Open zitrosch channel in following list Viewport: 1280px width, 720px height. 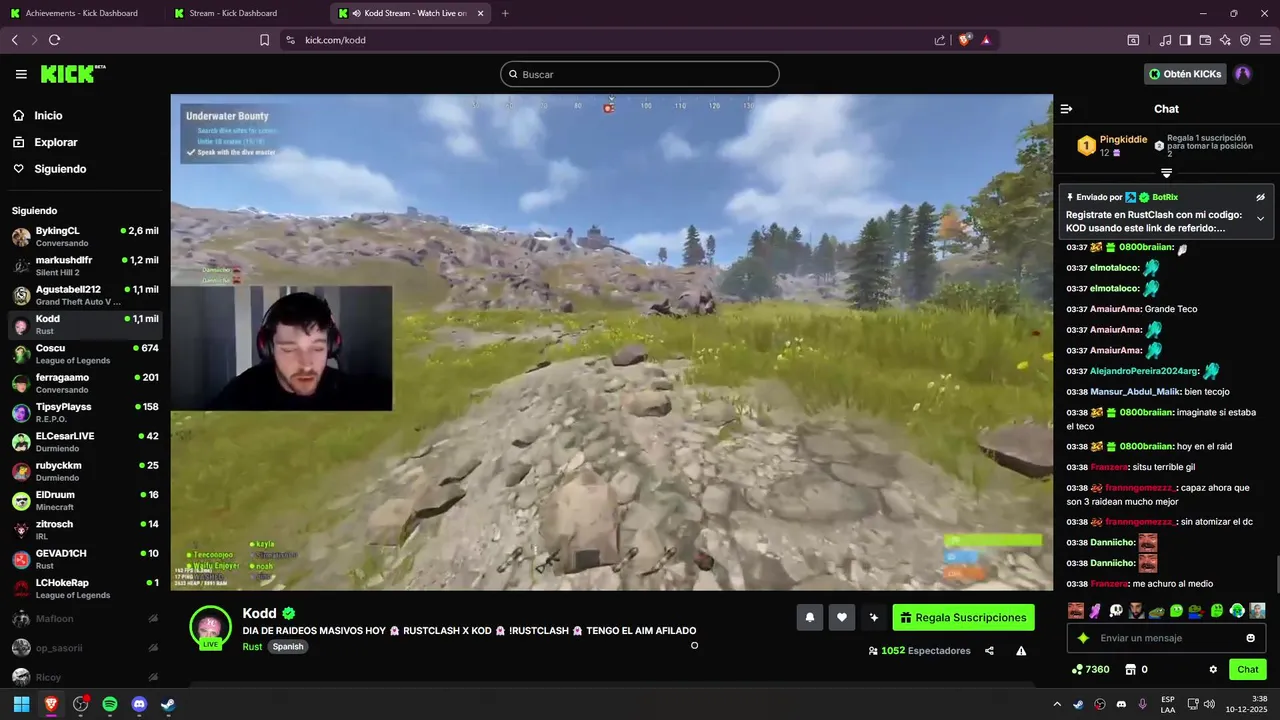point(85,529)
